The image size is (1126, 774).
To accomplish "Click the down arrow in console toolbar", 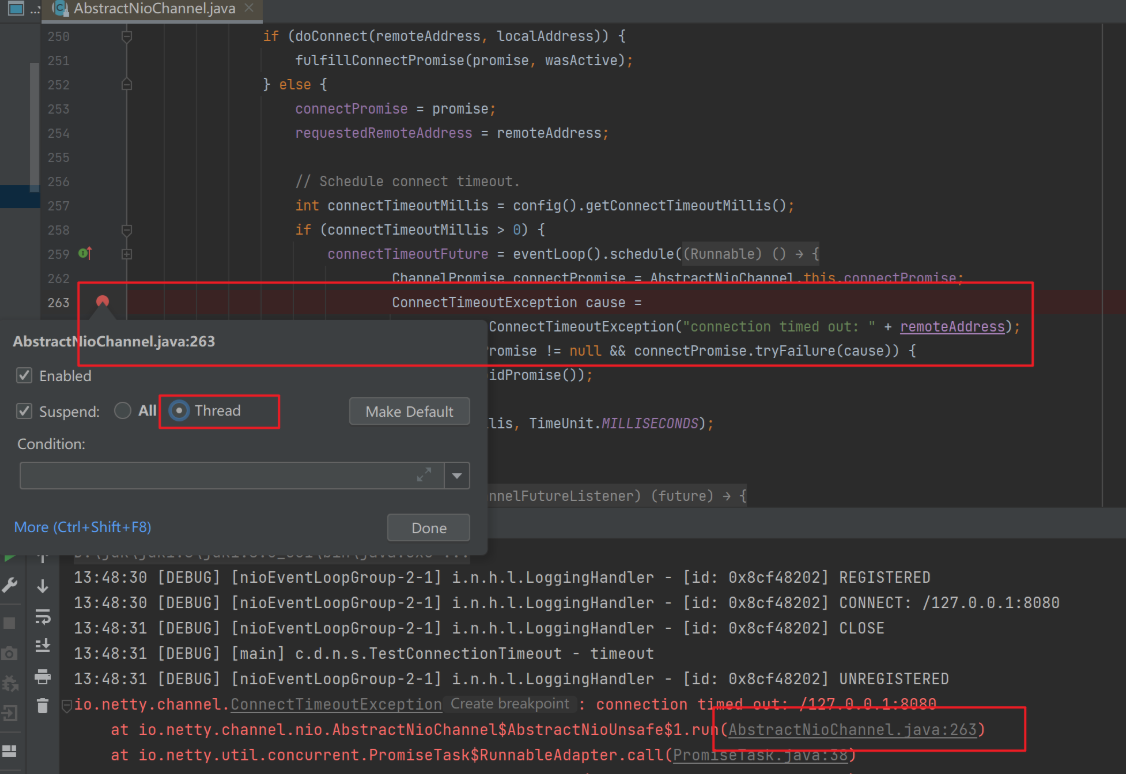I will point(42,586).
